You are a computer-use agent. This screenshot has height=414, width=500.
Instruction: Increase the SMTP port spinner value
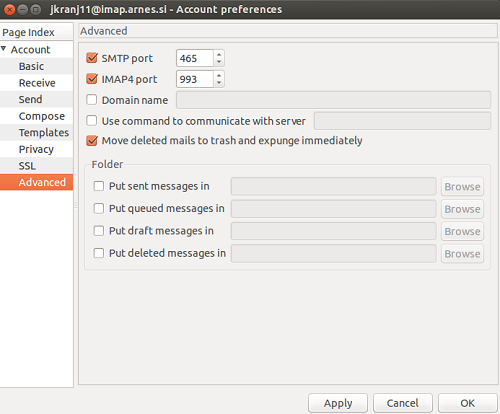219,54
